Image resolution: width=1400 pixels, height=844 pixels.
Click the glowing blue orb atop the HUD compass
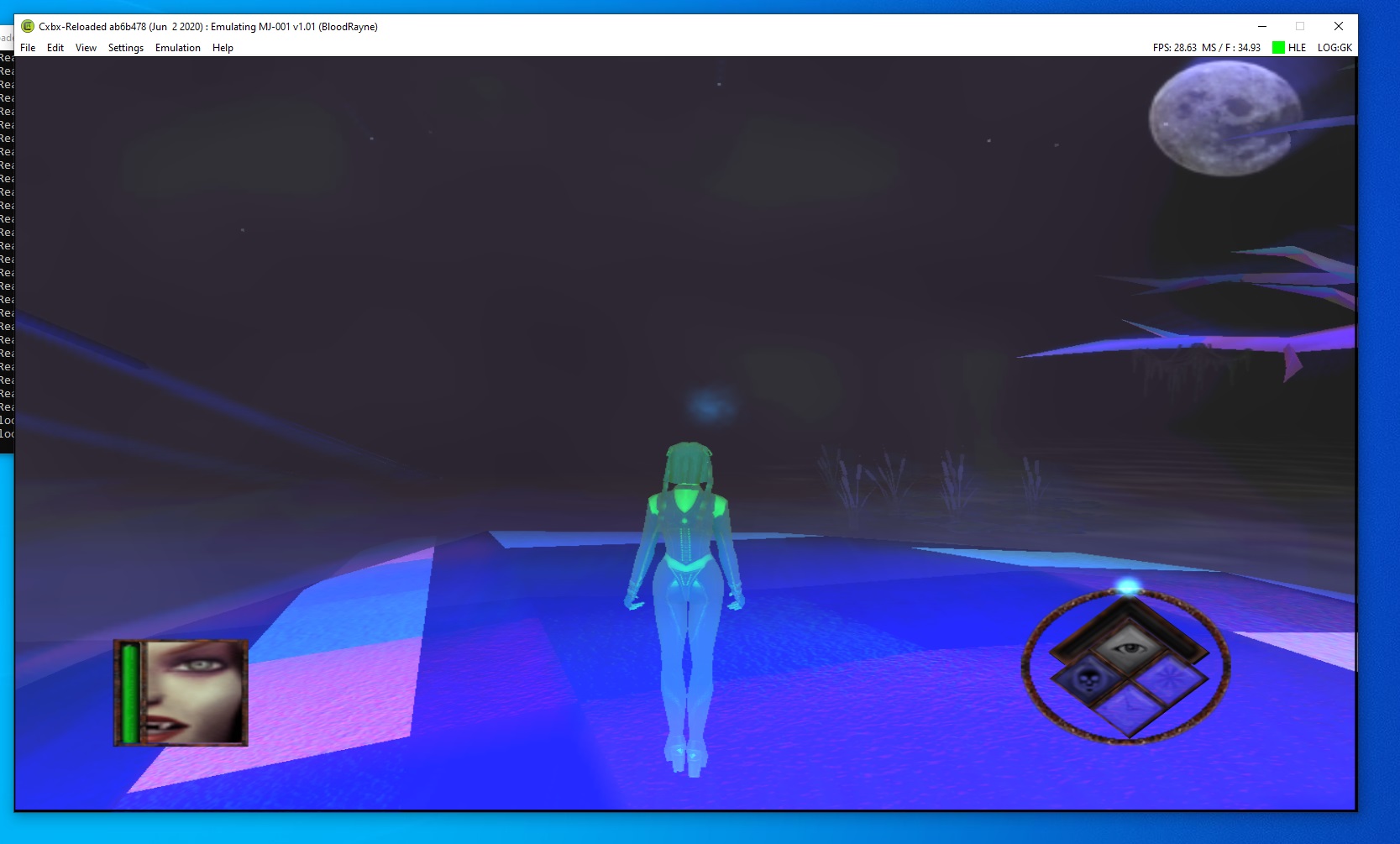(1128, 585)
